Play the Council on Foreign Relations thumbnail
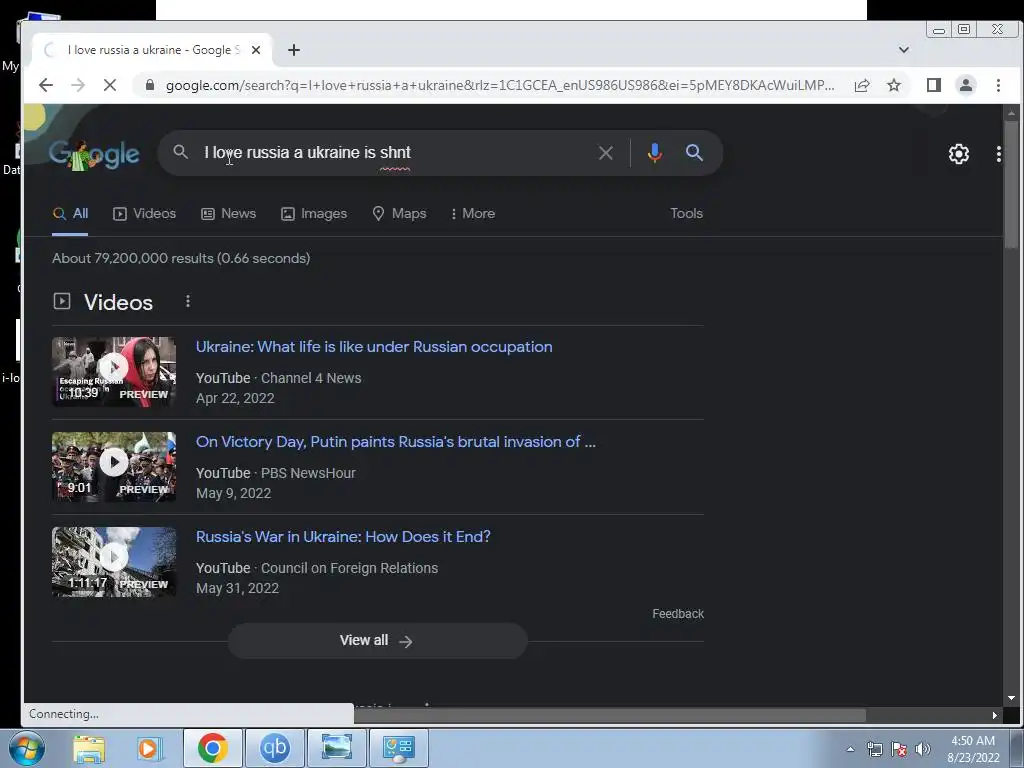This screenshot has height=768, width=1024. point(114,562)
